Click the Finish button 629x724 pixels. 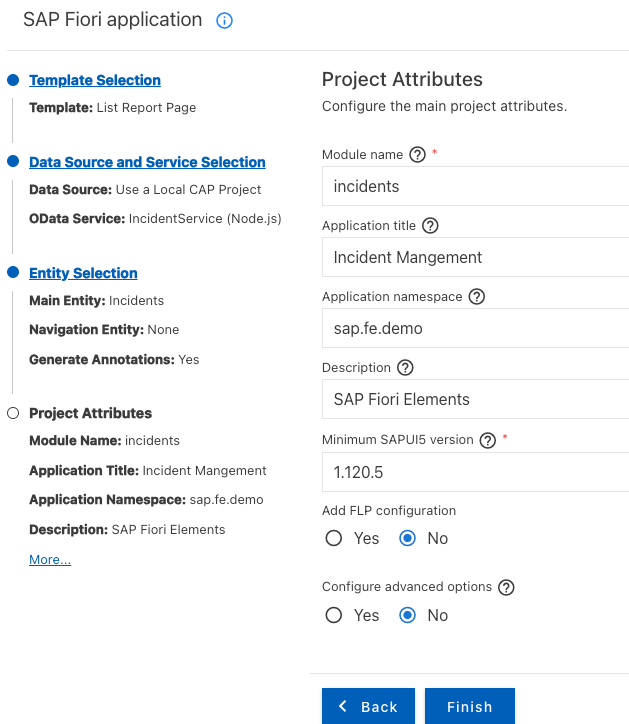tap(469, 706)
